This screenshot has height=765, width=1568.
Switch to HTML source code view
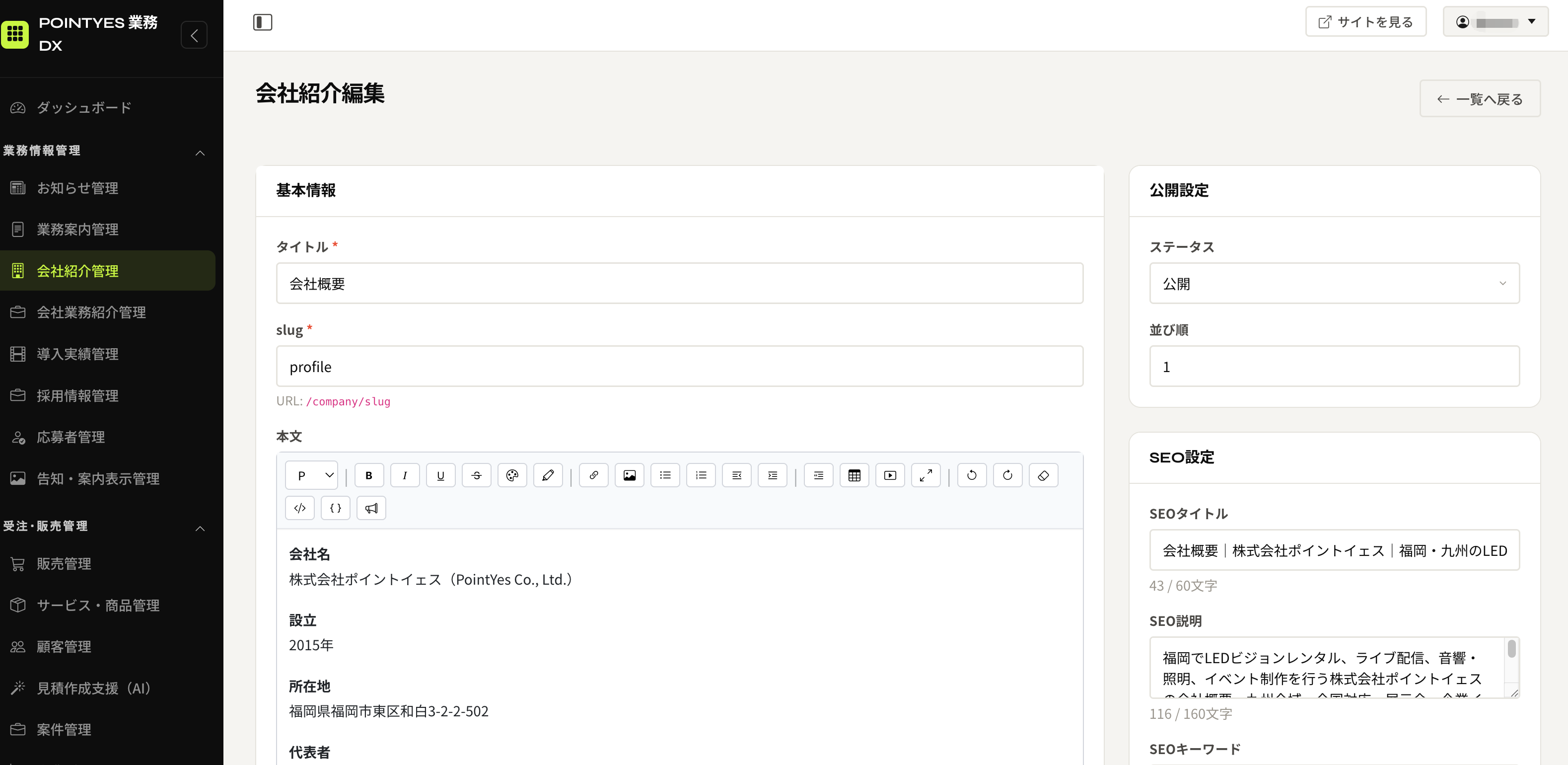(299, 508)
